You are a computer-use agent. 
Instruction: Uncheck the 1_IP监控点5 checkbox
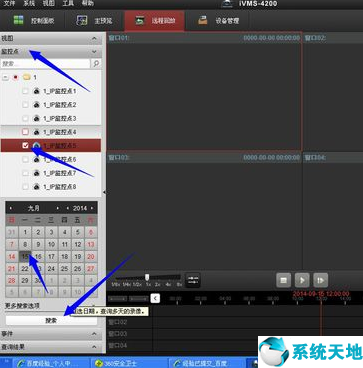point(25,146)
